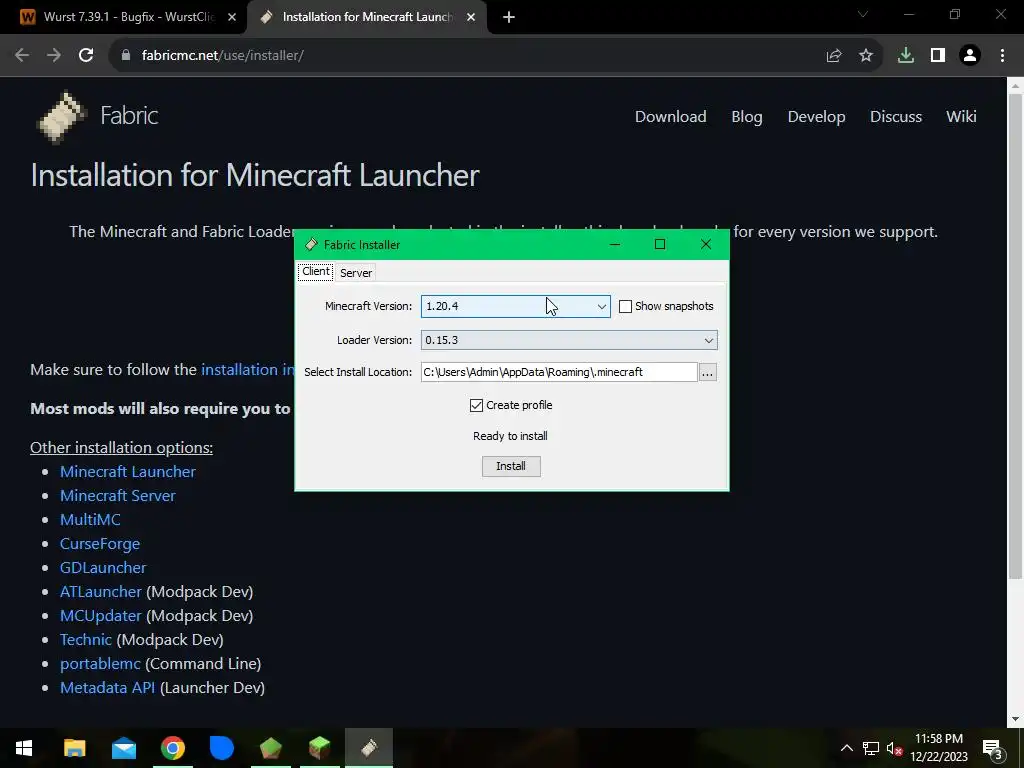Open network status tray icon

(871, 748)
